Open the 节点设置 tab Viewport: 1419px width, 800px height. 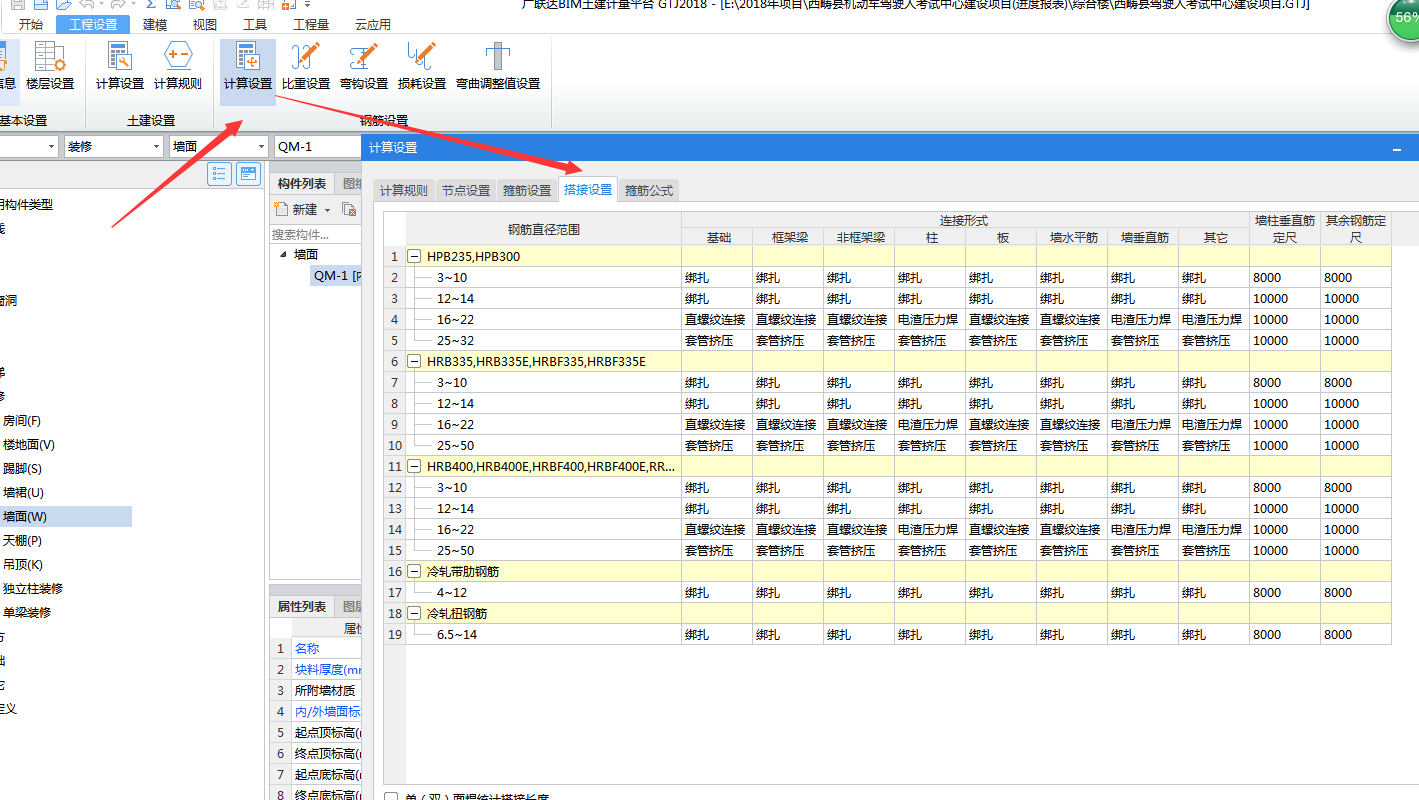point(466,190)
